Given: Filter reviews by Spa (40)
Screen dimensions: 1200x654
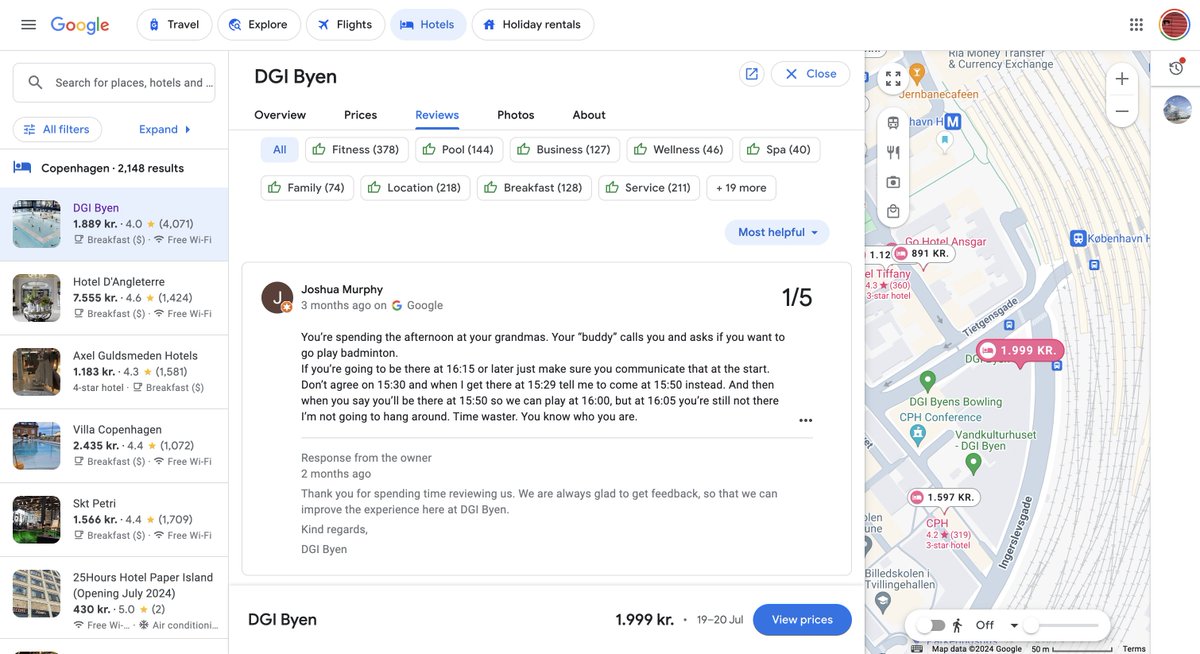Looking at the screenshot, I should [779, 150].
